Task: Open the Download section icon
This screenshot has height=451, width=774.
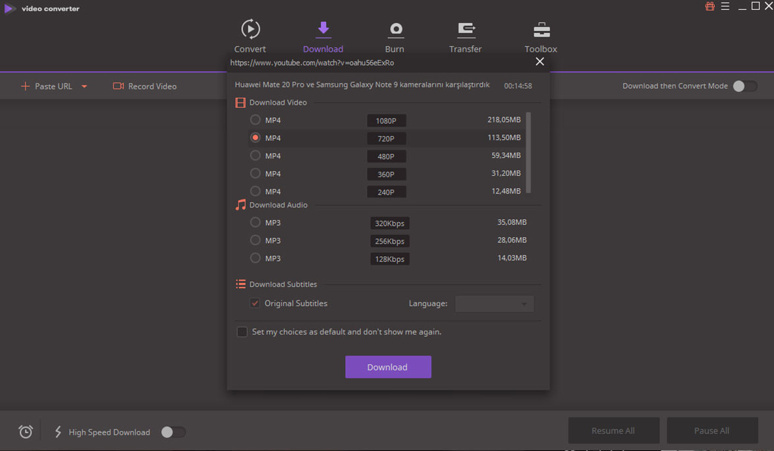Action: pos(323,29)
